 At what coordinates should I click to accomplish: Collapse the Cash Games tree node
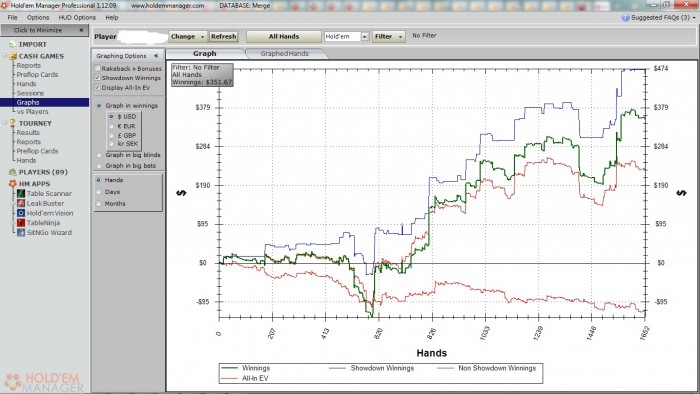click(5, 56)
